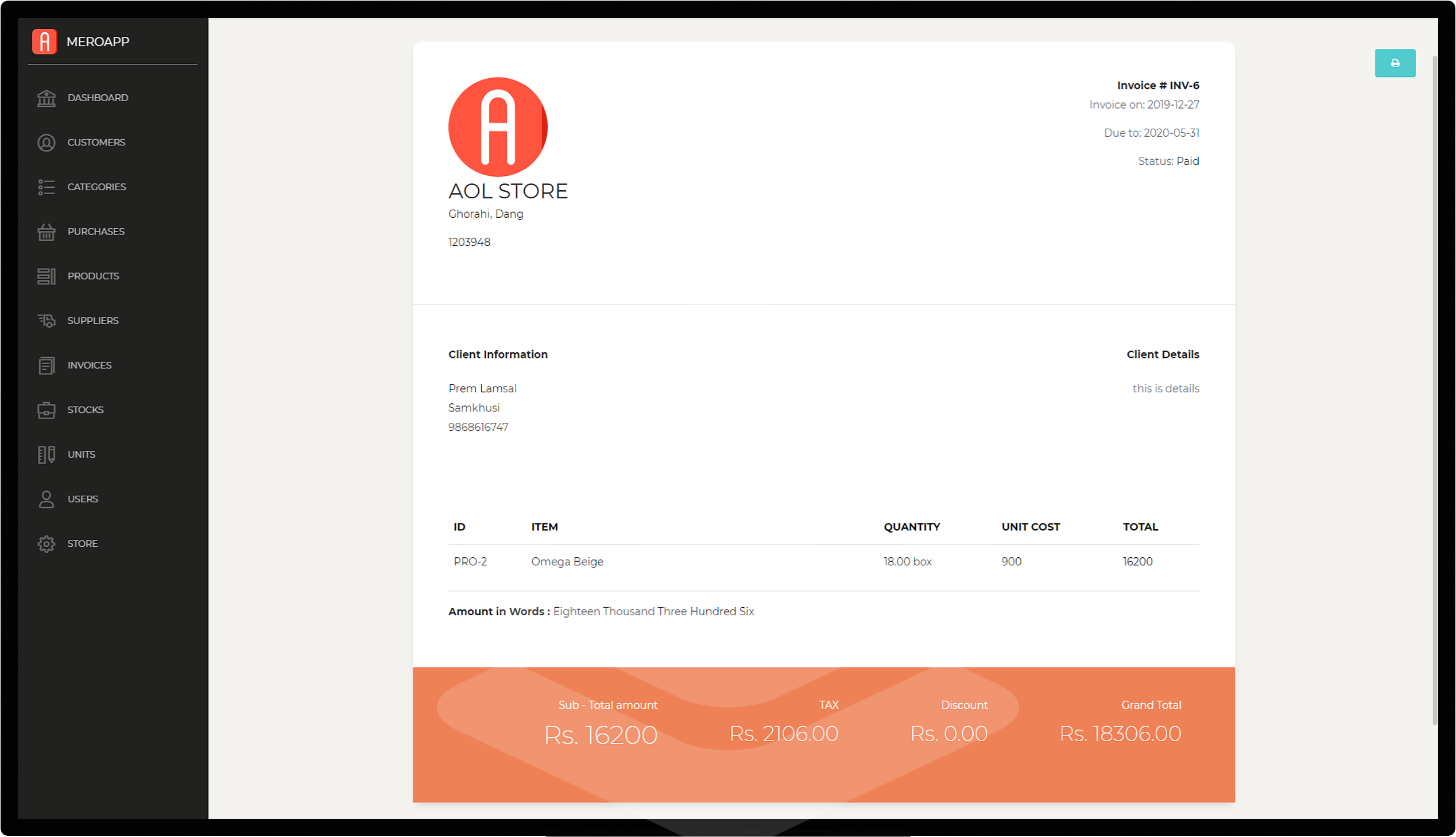Select the Dashboard icon in the sidebar
Screen dimensions: 1456x837
(47, 98)
